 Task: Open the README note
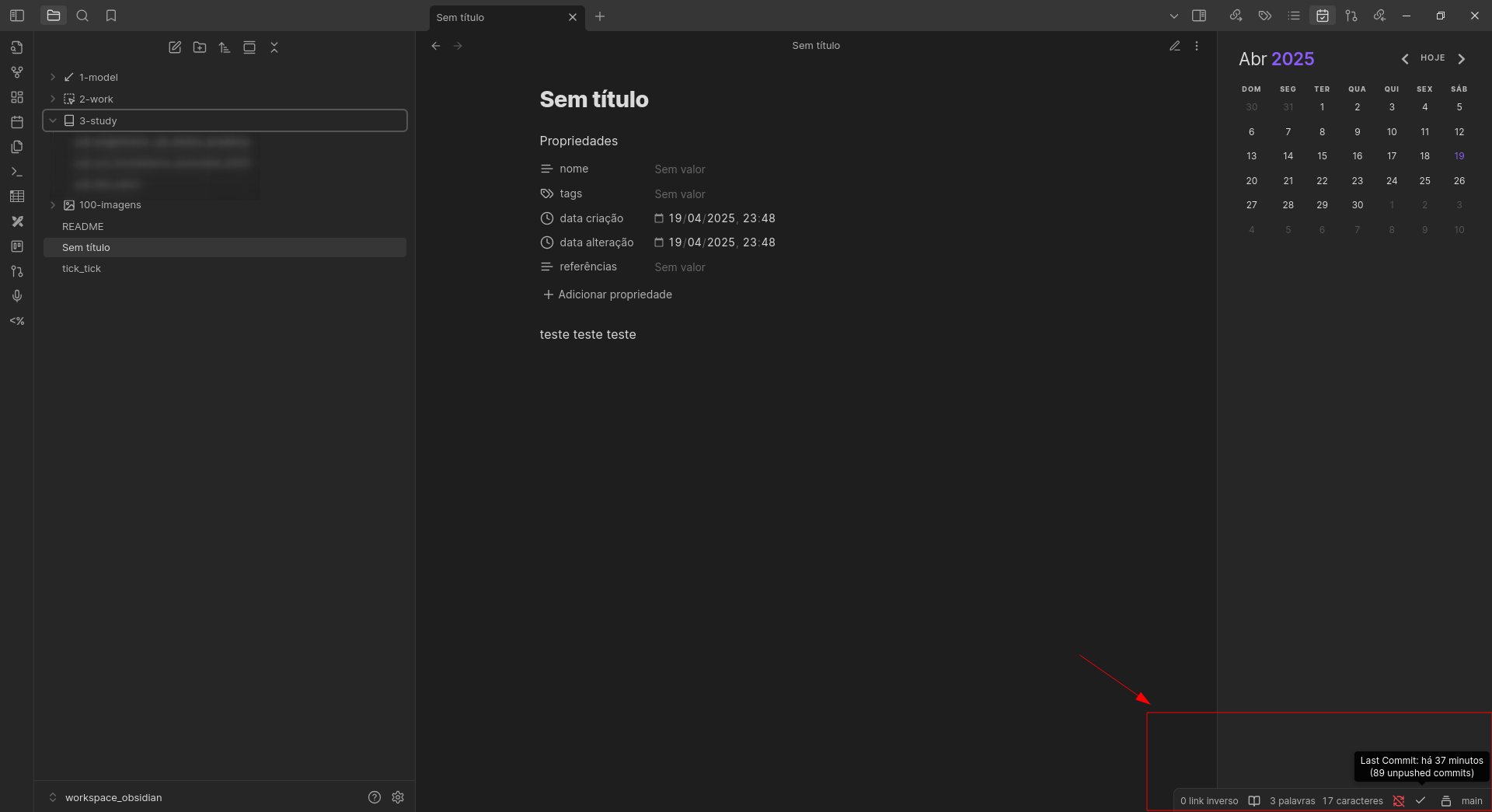[225, 226]
